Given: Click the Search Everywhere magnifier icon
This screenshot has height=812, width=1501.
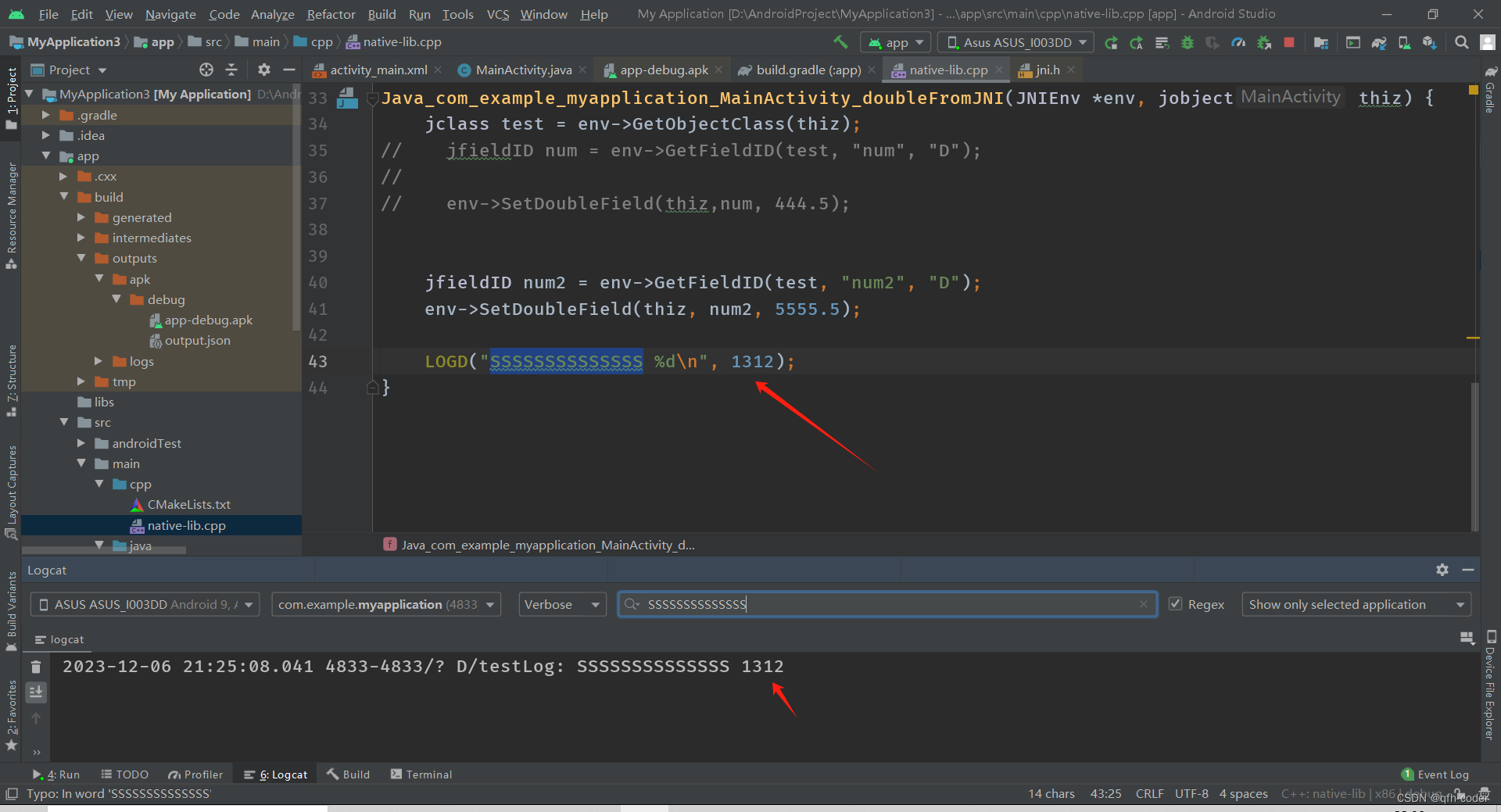Looking at the screenshot, I should (1461, 42).
